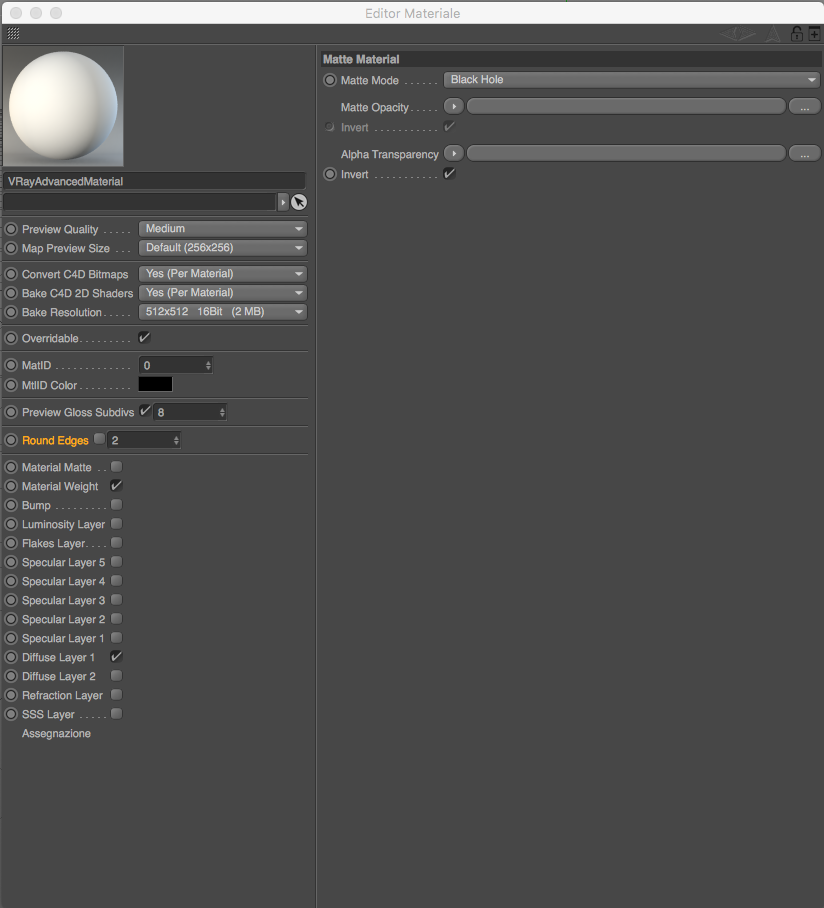This screenshot has height=908, width=824.
Task: Select the Diffuse Layer 2 channel
Action: pyautogui.click(x=58, y=676)
